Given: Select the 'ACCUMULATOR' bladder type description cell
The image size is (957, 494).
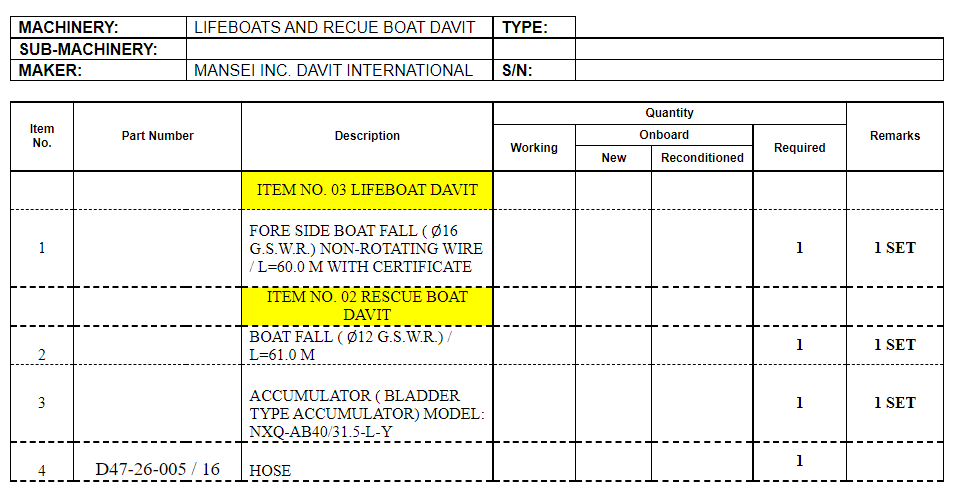Looking at the screenshot, I should click(366, 404).
